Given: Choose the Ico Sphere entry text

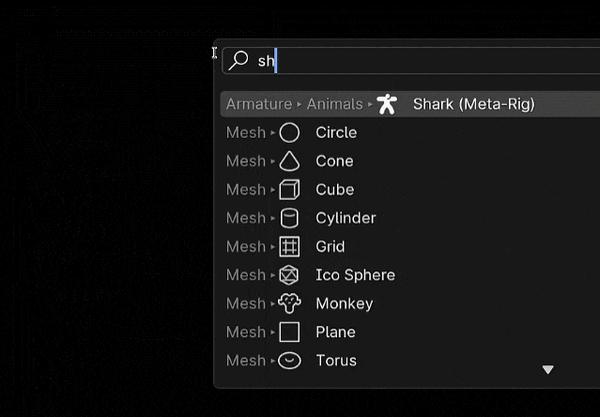Looking at the screenshot, I should 355,275.
